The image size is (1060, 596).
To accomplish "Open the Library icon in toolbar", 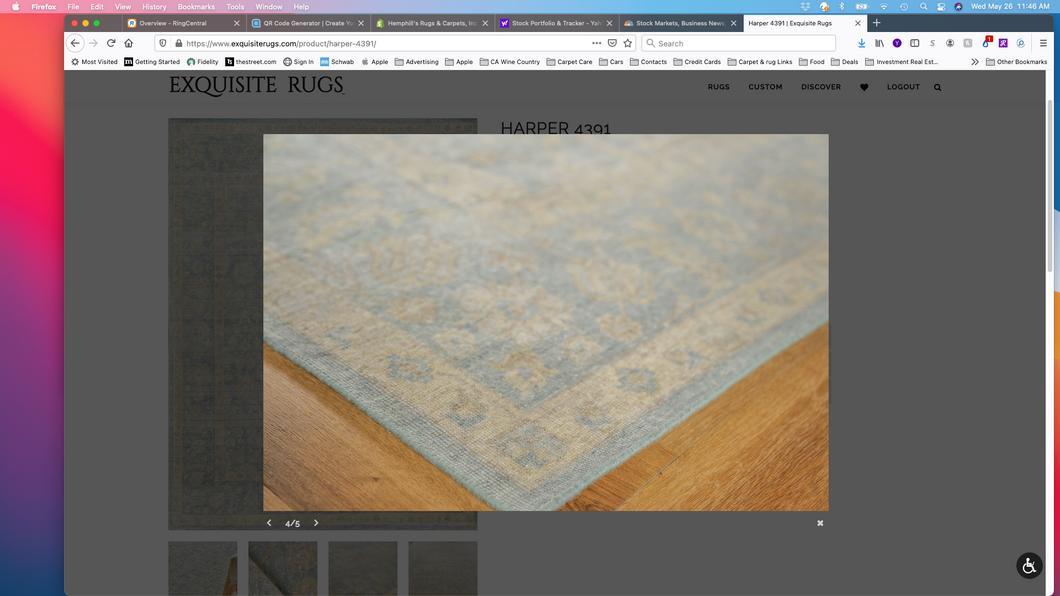I will click(x=879, y=43).
